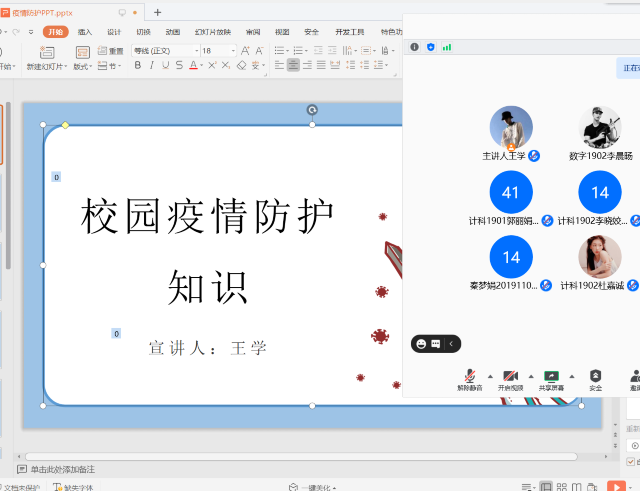Image resolution: width=640 pixels, height=491 pixels.
Task: Expand font color dropdown arrow
Action: click(202, 65)
